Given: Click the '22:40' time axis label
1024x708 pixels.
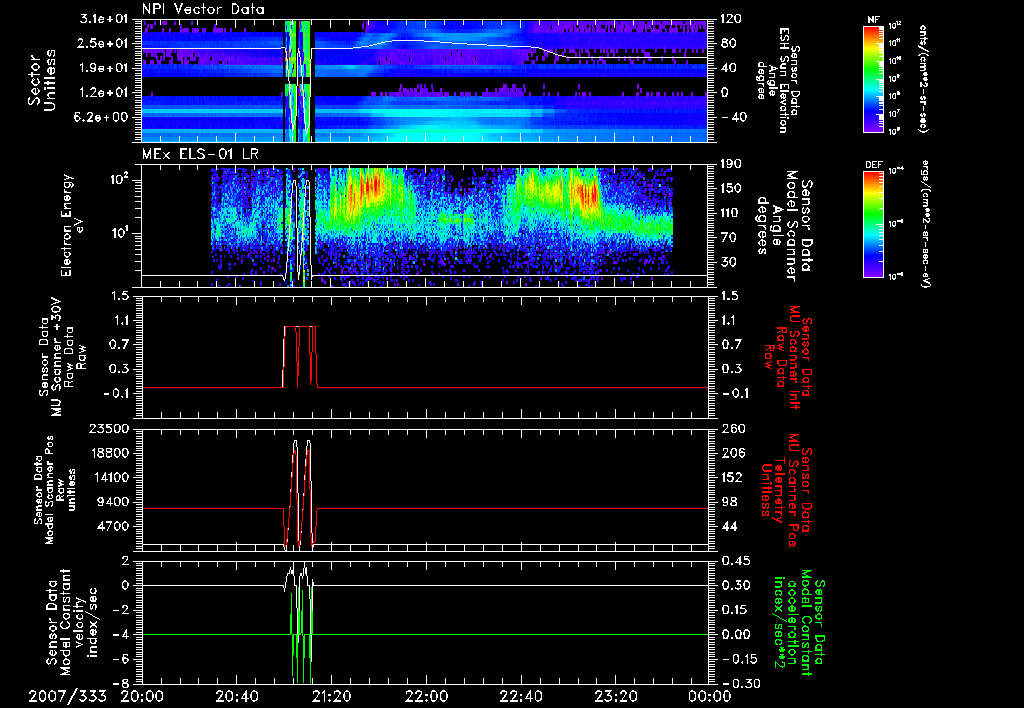Looking at the screenshot, I should click(x=520, y=696).
